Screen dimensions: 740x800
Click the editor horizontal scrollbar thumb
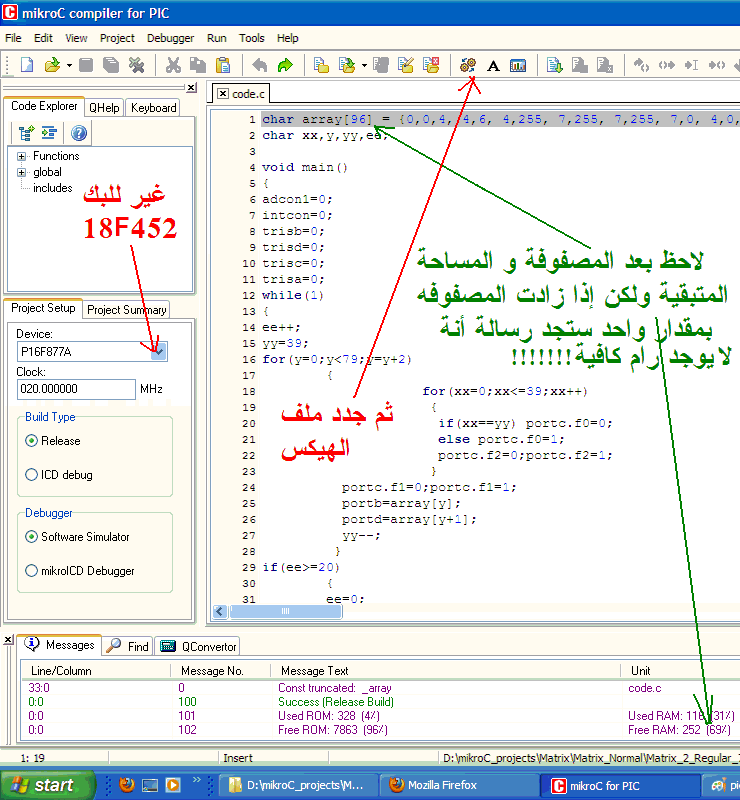point(286,611)
